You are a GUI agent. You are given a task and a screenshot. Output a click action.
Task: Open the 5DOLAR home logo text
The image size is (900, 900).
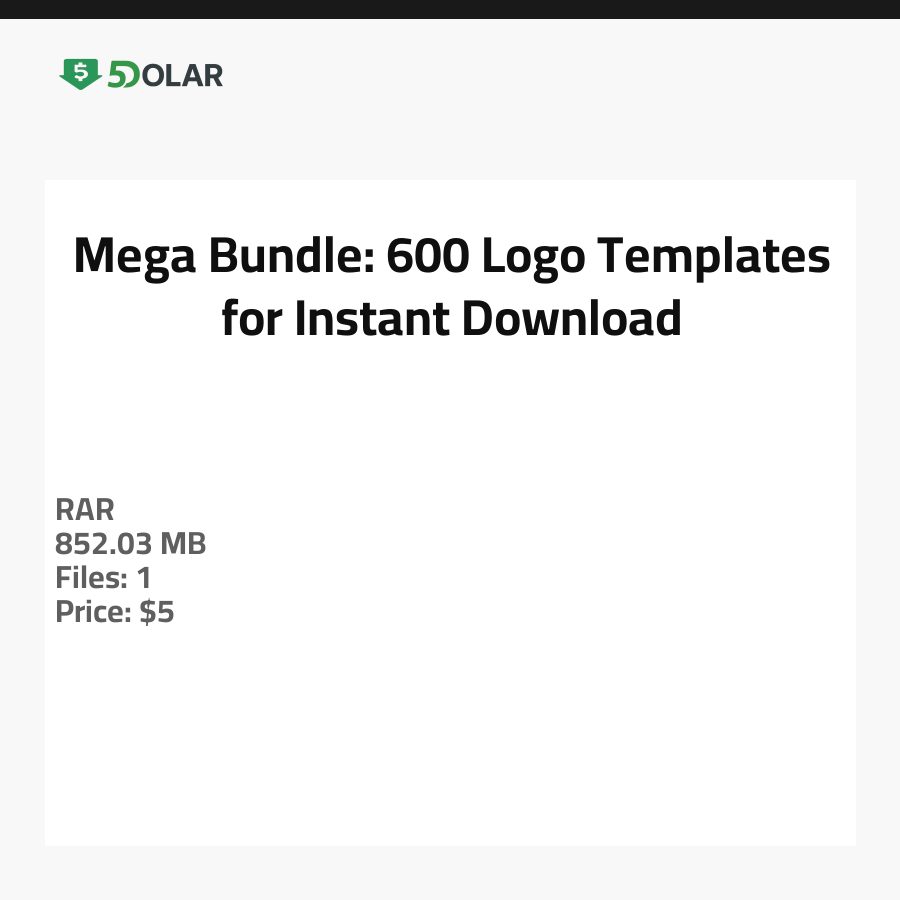coord(142,75)
